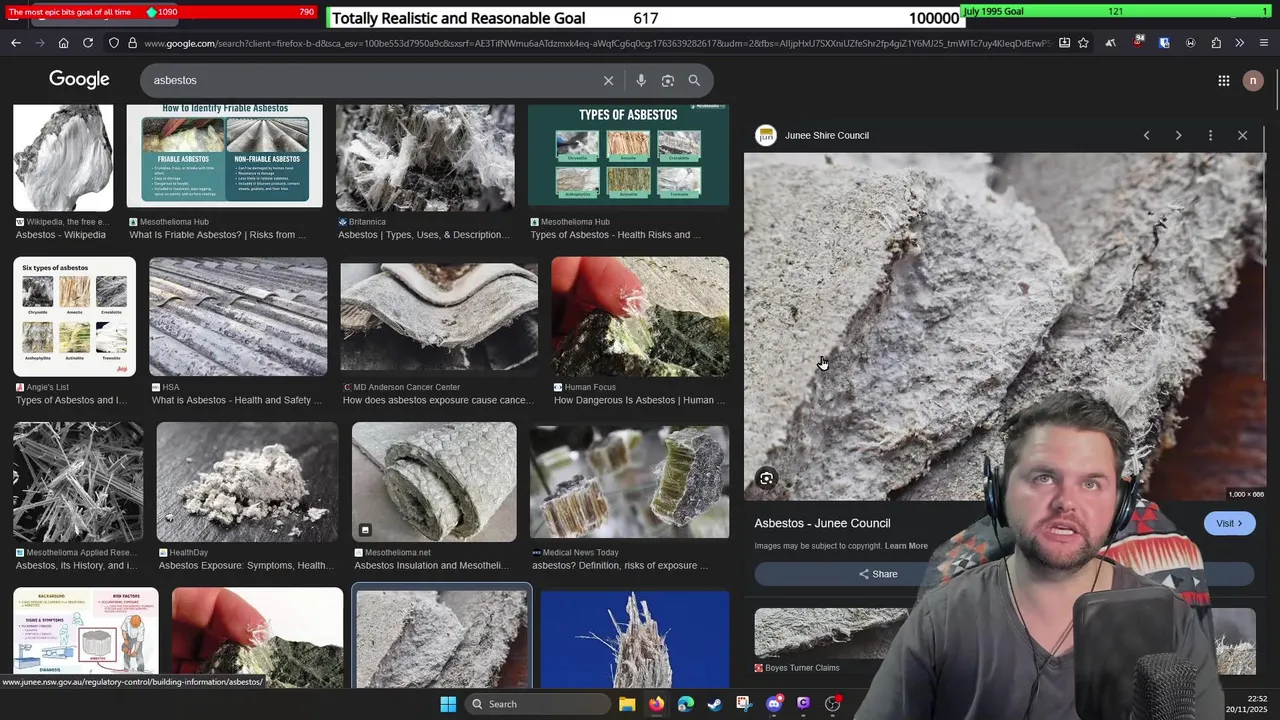
Task: Reload the page with the refresh icon
Action: point(88,43)
